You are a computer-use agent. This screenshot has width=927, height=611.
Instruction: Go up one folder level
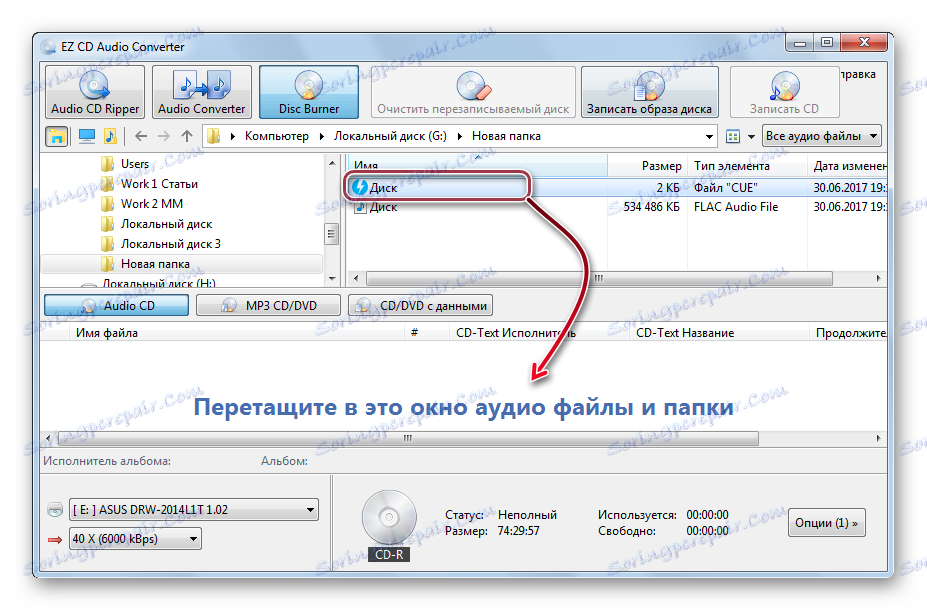click(187, 136)
